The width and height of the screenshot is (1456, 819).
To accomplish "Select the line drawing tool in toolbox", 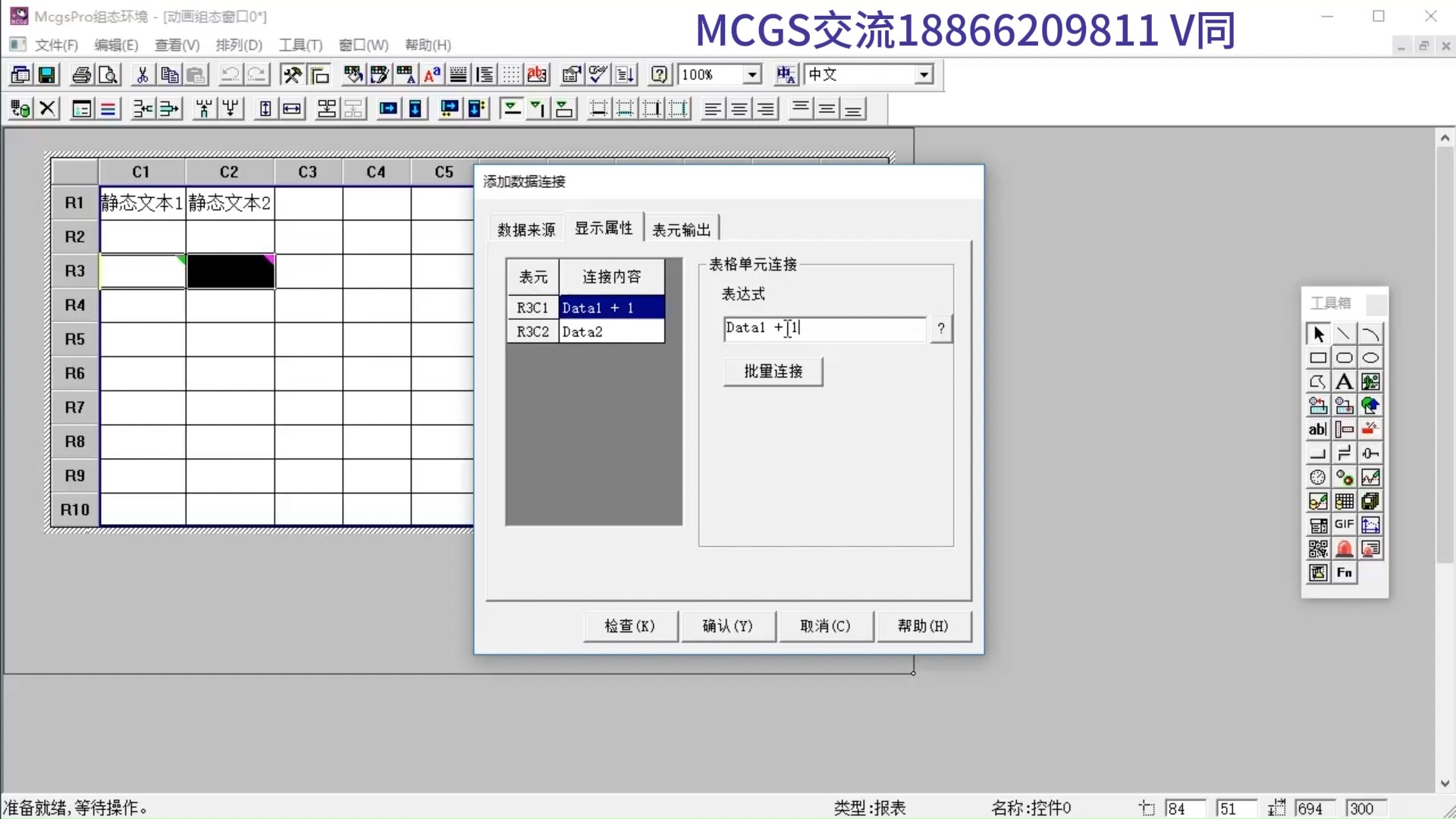I will click(1344, 334).
